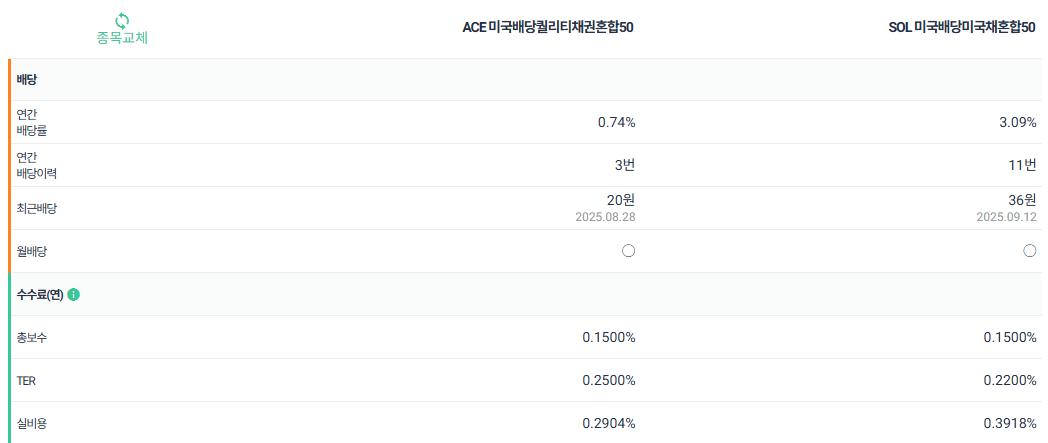The height and width of the screenshot is (443, 1048).
Task: Select the 총보수 row label
Action: (x=31, y=337)
